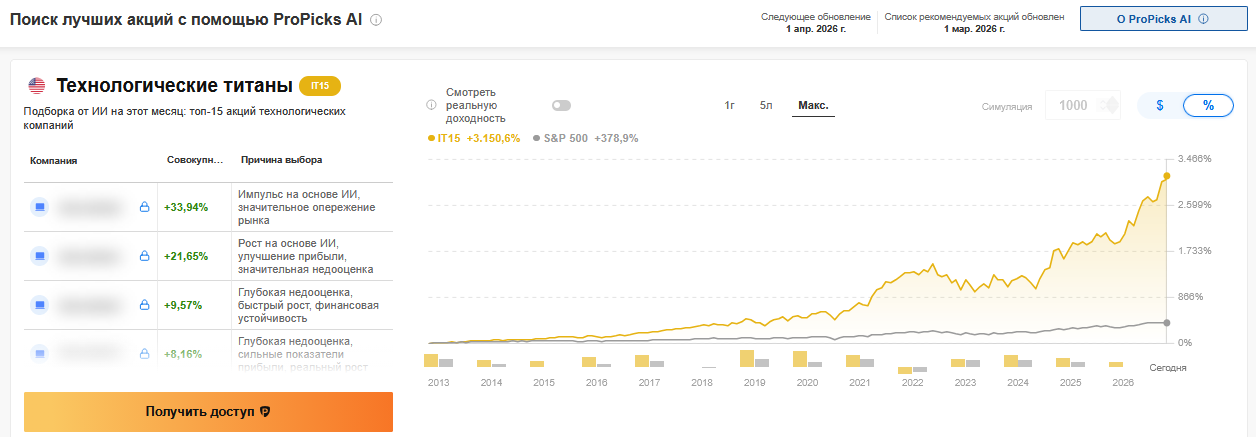Click the S&P 500 legend item

coord(585,138)
